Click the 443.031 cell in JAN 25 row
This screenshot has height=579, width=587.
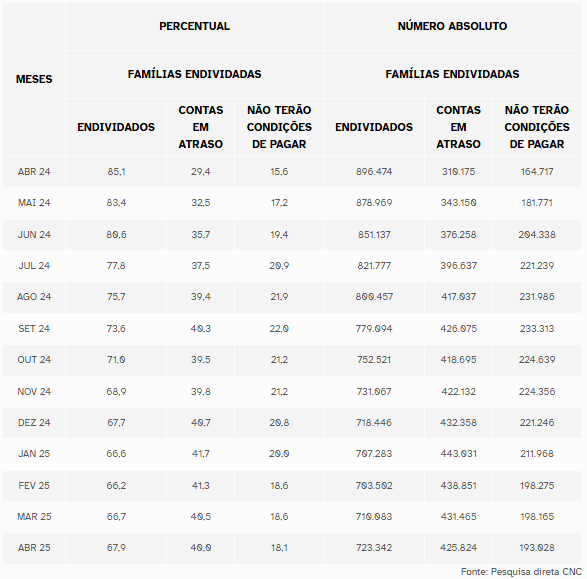[458, 454]
